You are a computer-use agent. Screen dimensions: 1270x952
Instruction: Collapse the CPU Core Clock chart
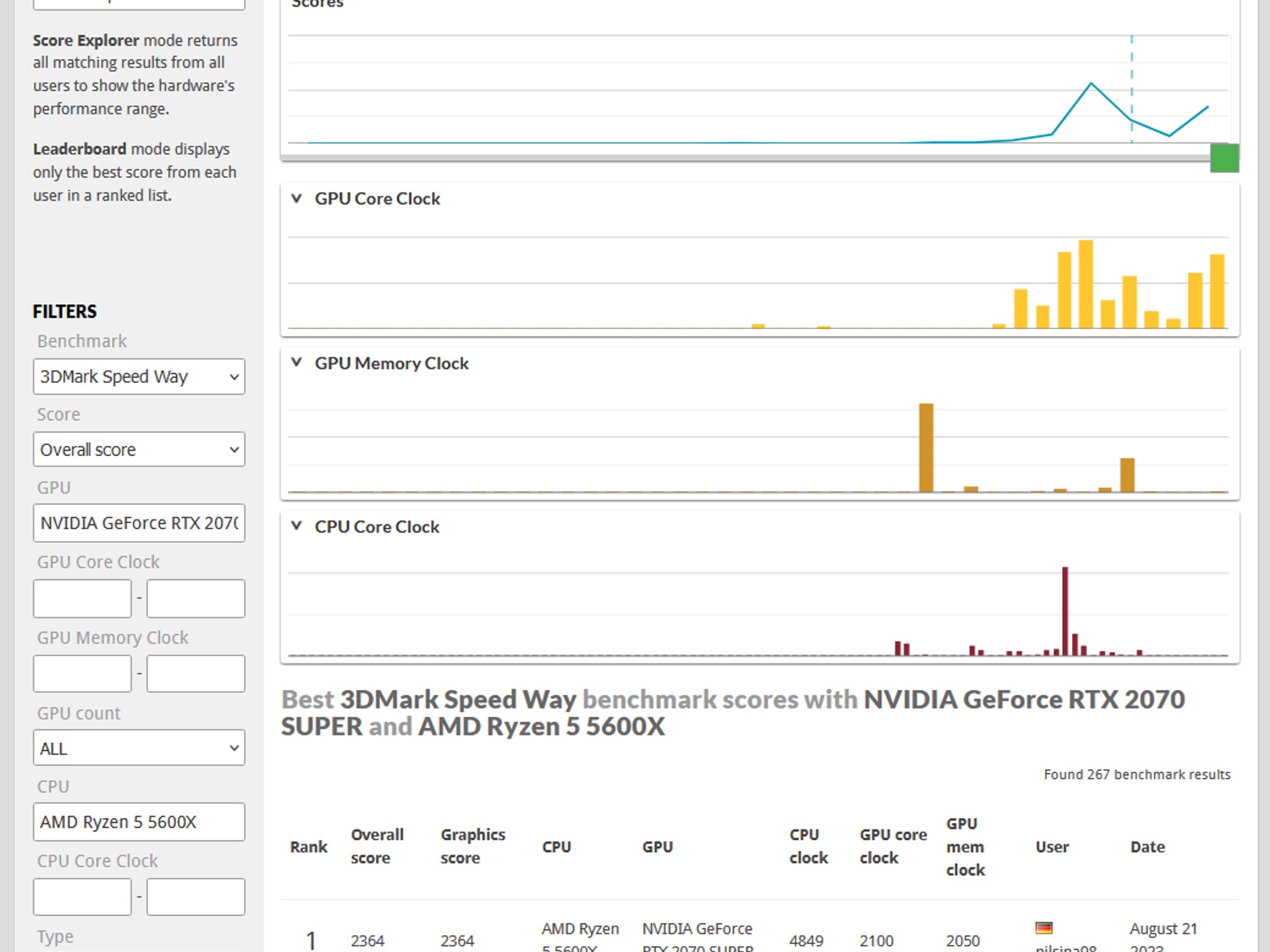pyautogui.click(x=297, y=526)
